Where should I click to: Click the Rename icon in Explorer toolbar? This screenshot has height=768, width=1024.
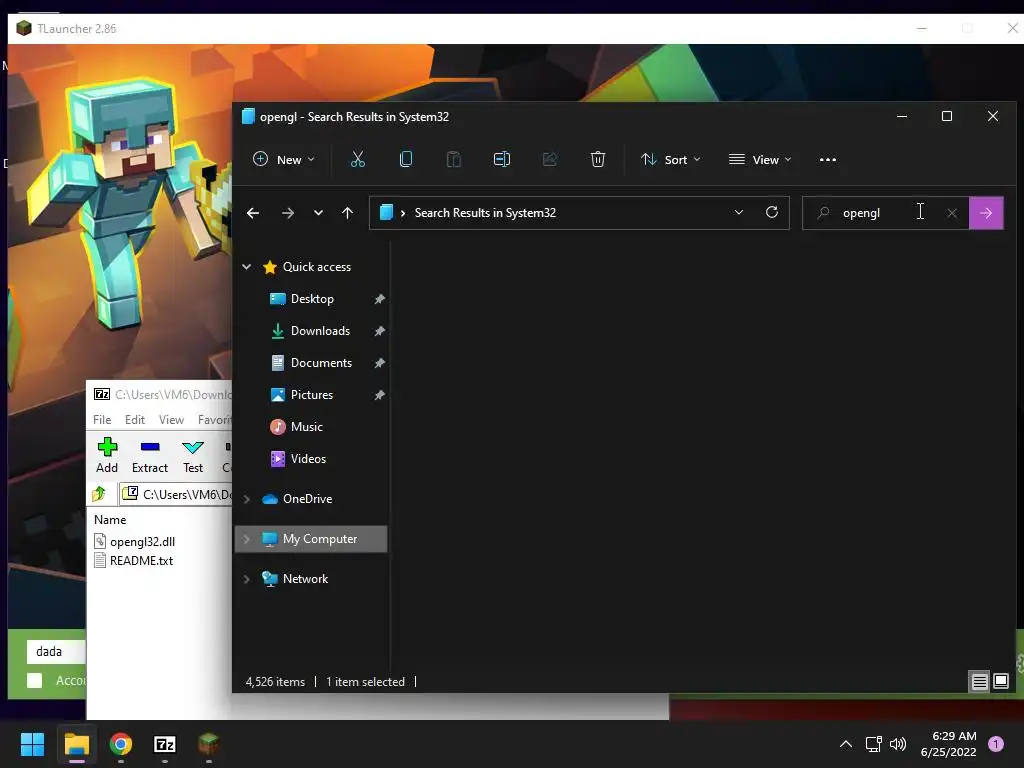[502, 159]
